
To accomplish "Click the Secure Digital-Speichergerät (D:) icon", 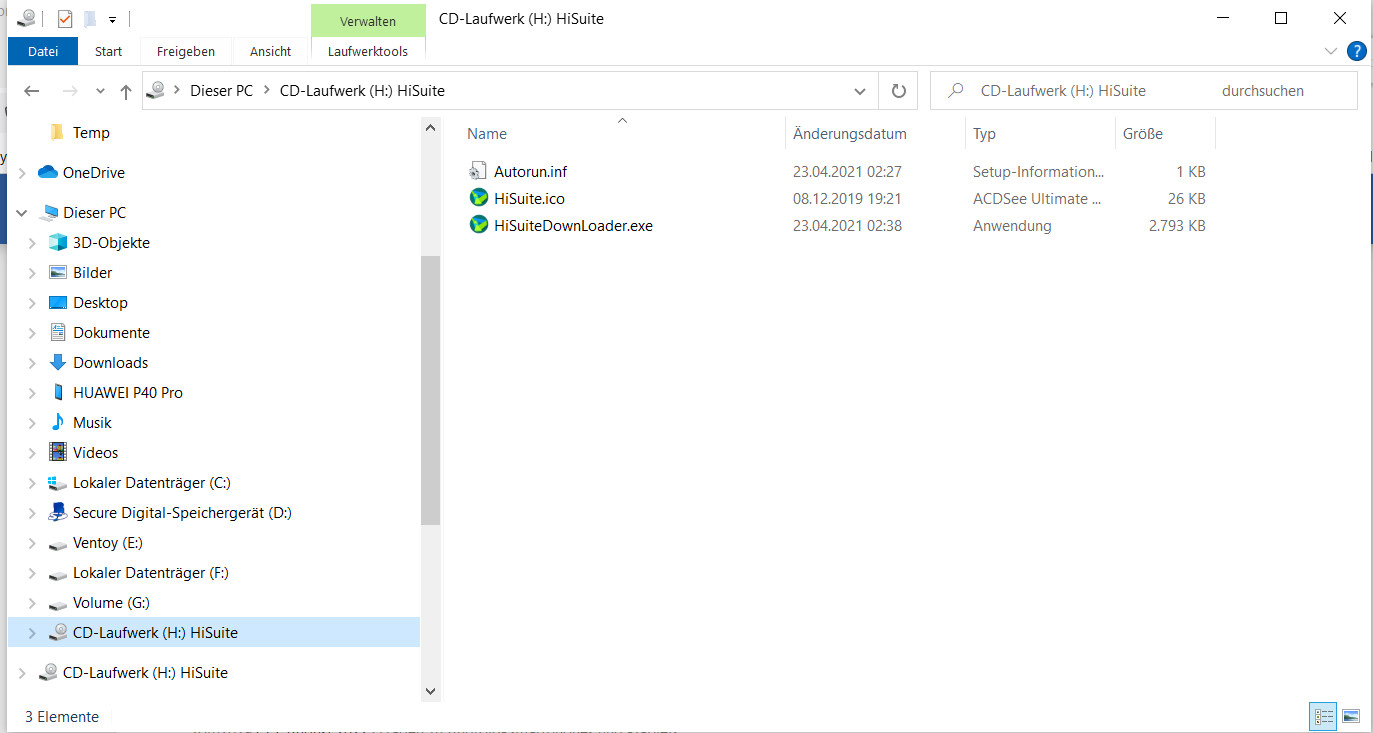I will point(58,512).
